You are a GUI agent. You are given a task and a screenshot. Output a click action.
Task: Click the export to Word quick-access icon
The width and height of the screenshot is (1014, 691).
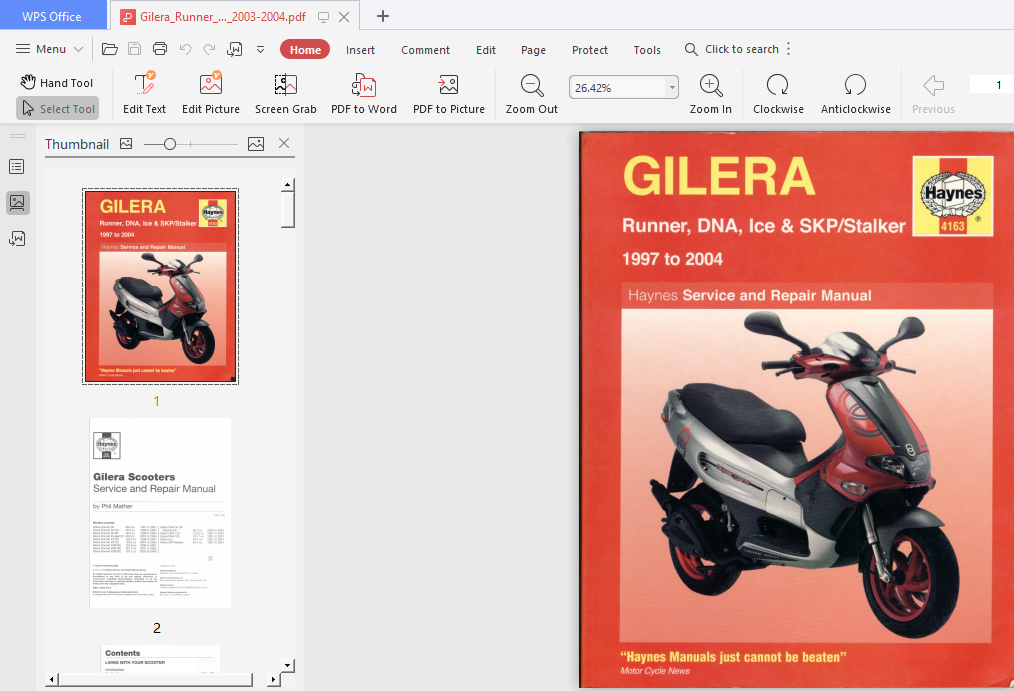tap(235, 49)
